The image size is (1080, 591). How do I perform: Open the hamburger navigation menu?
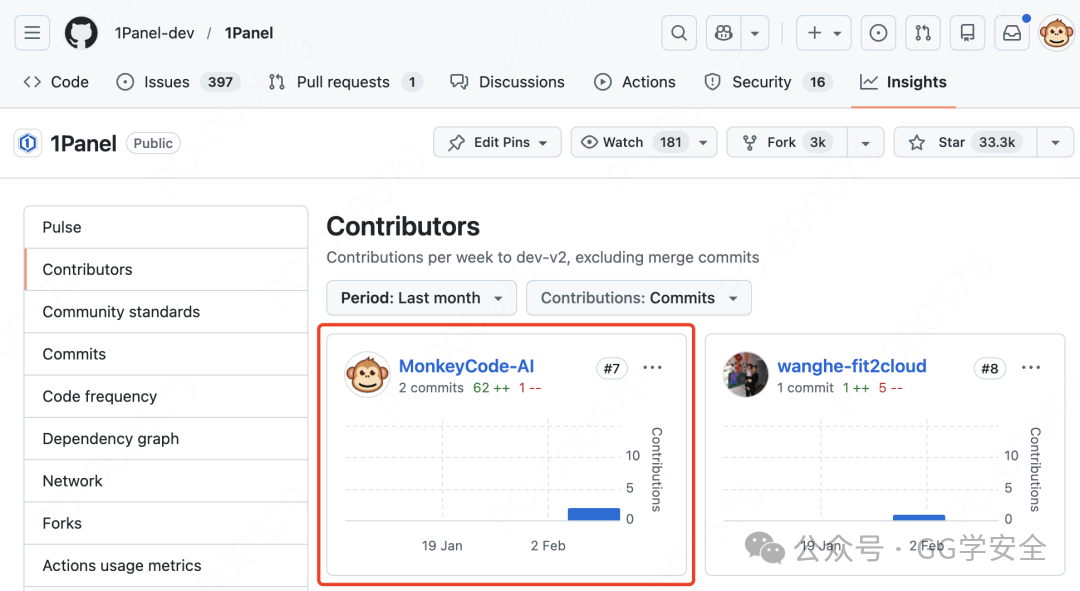[x=32, y=33]
